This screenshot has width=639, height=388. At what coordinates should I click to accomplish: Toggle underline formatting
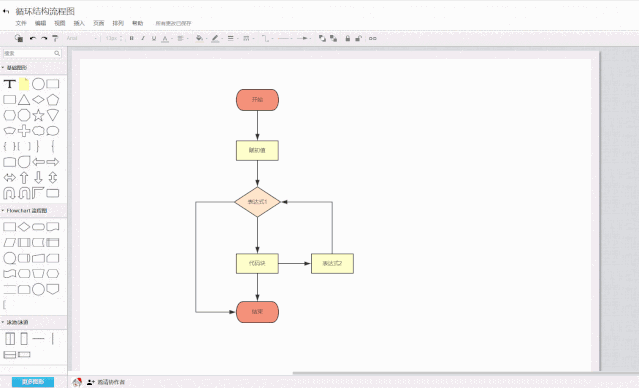154,38
